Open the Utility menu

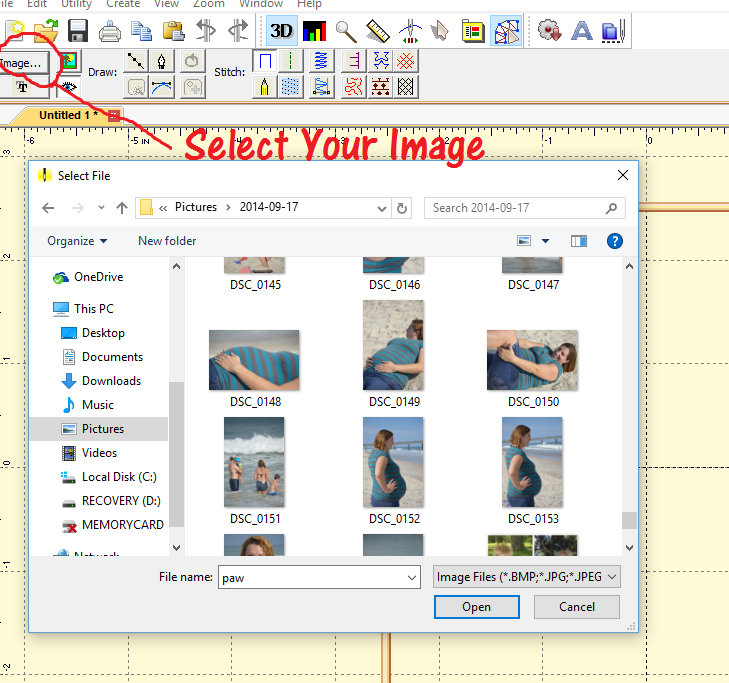click(76, 4)
